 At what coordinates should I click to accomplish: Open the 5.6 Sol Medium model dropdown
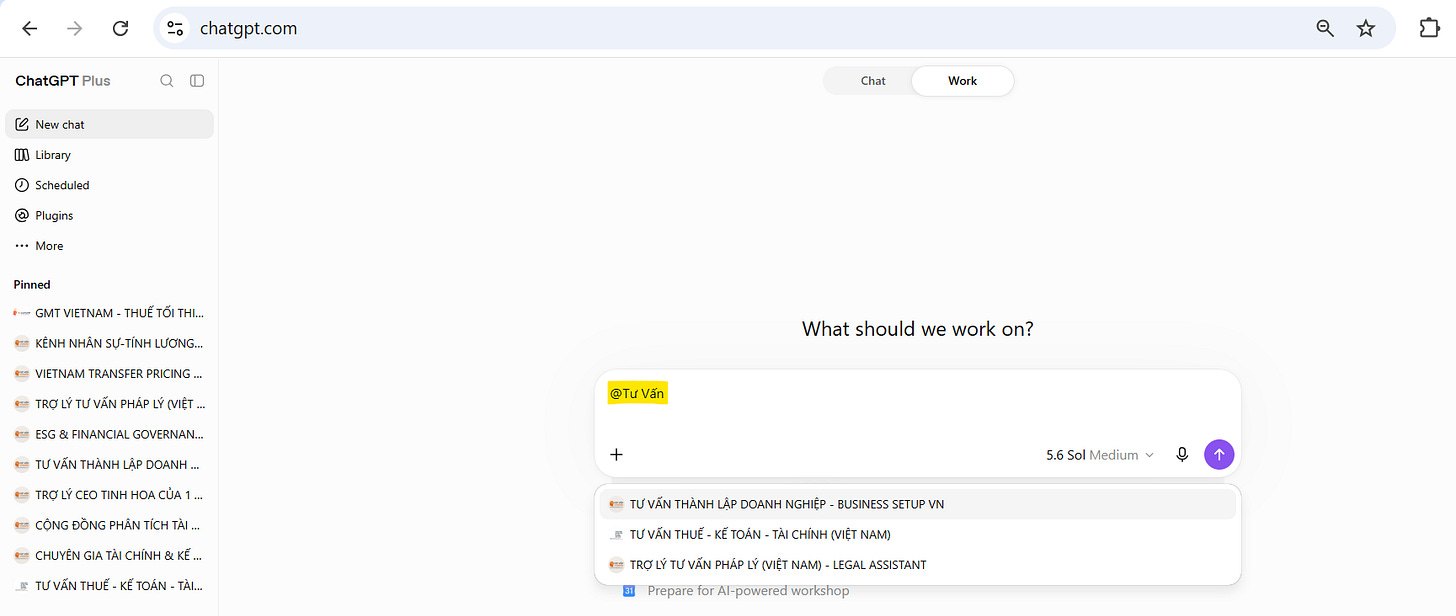(1100, 455)
